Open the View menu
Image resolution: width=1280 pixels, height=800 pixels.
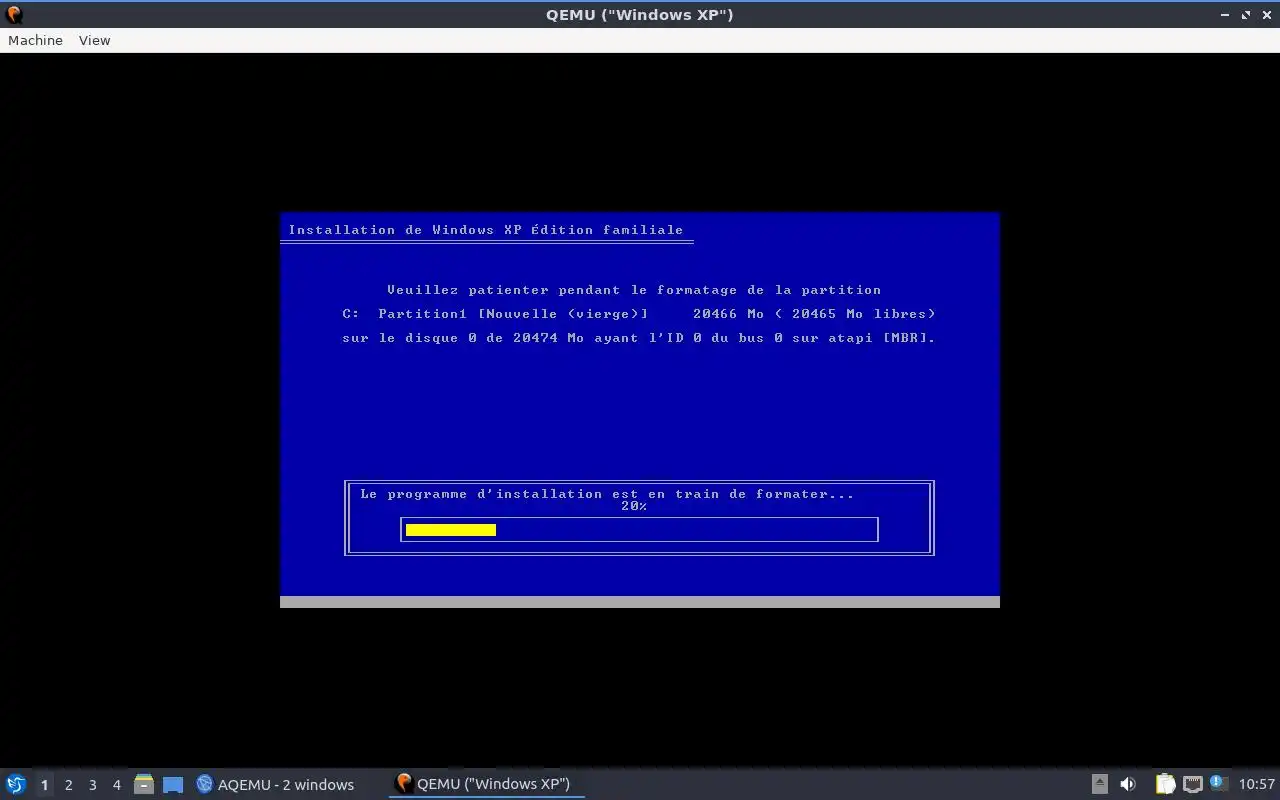tap(94, 40)
